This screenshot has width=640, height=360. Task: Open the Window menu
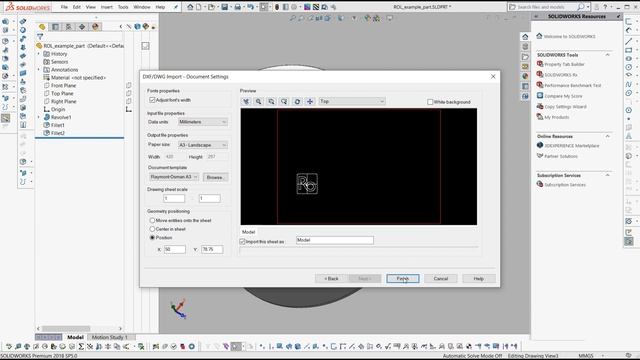tap(142, 7)
